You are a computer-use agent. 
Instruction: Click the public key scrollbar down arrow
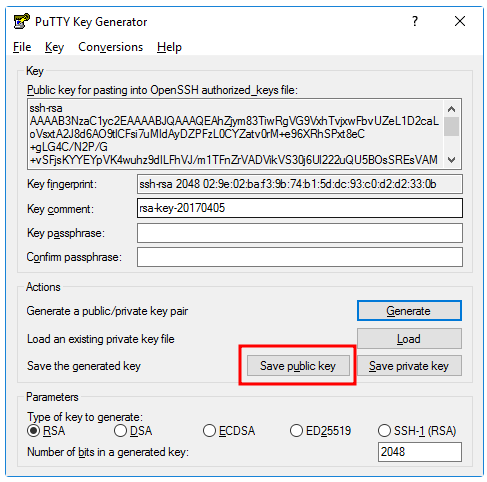pos(451,160)
